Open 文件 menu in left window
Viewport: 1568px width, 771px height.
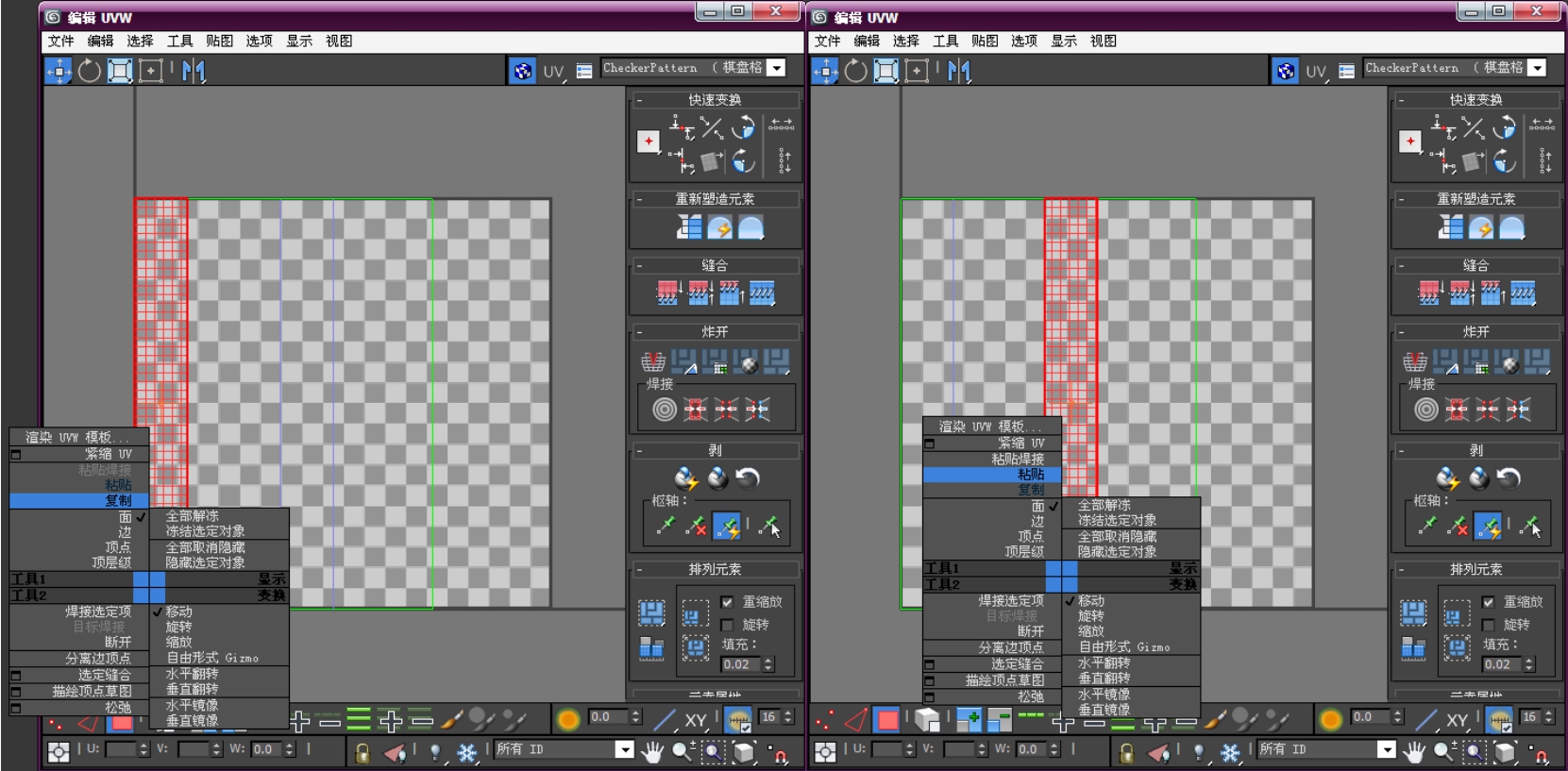click(61, 41)
